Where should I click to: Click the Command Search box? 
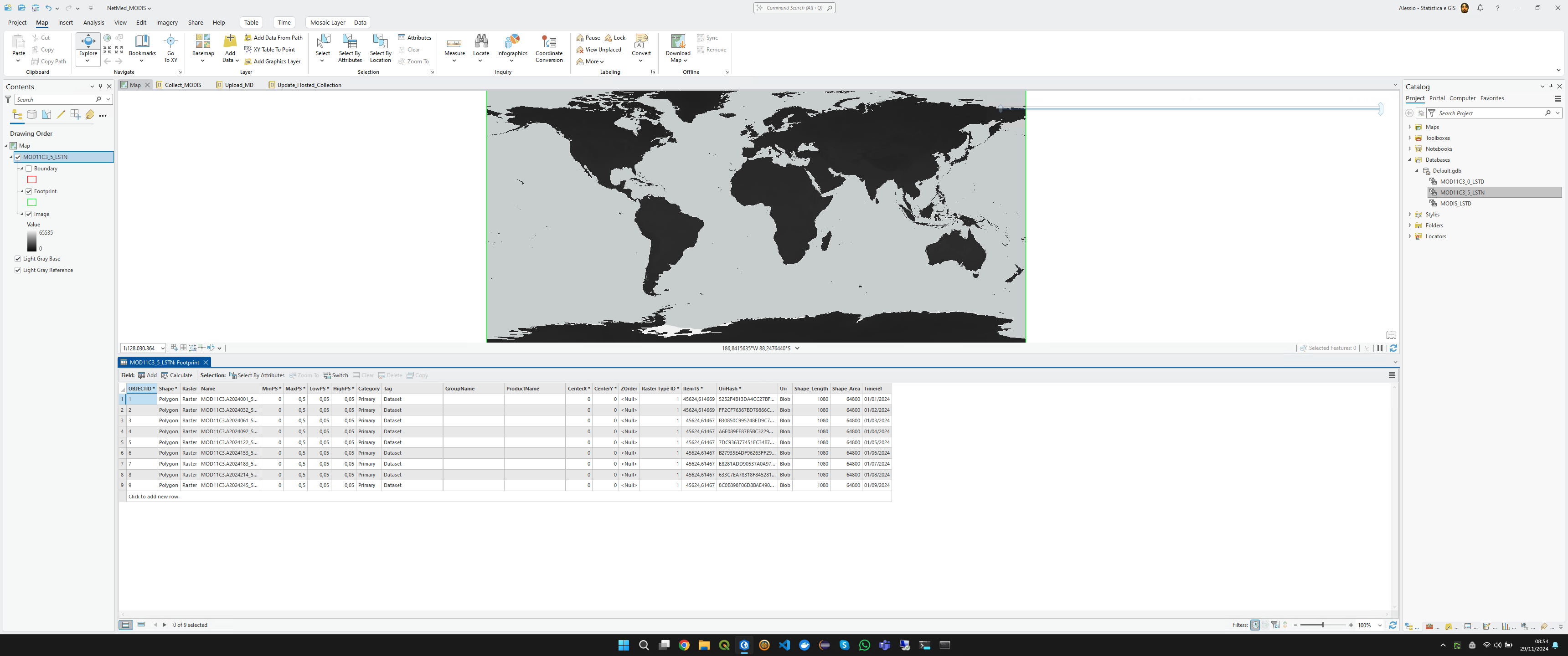point(794,8)
